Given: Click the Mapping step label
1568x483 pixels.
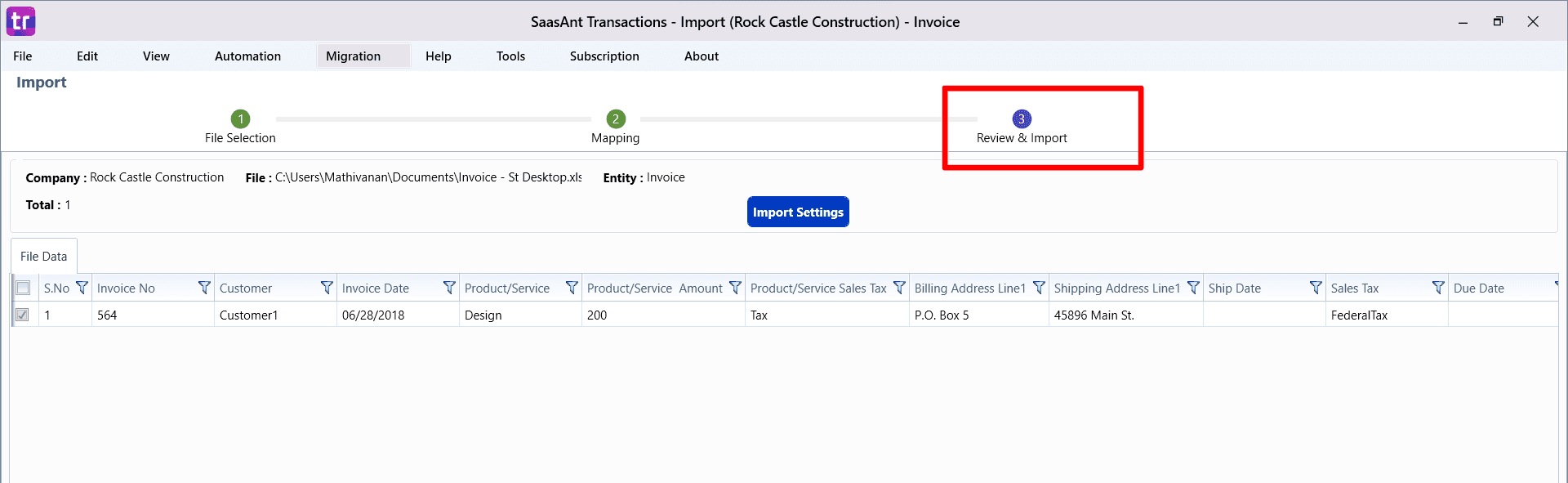Looking at the screenshot, I should [616, 138].
